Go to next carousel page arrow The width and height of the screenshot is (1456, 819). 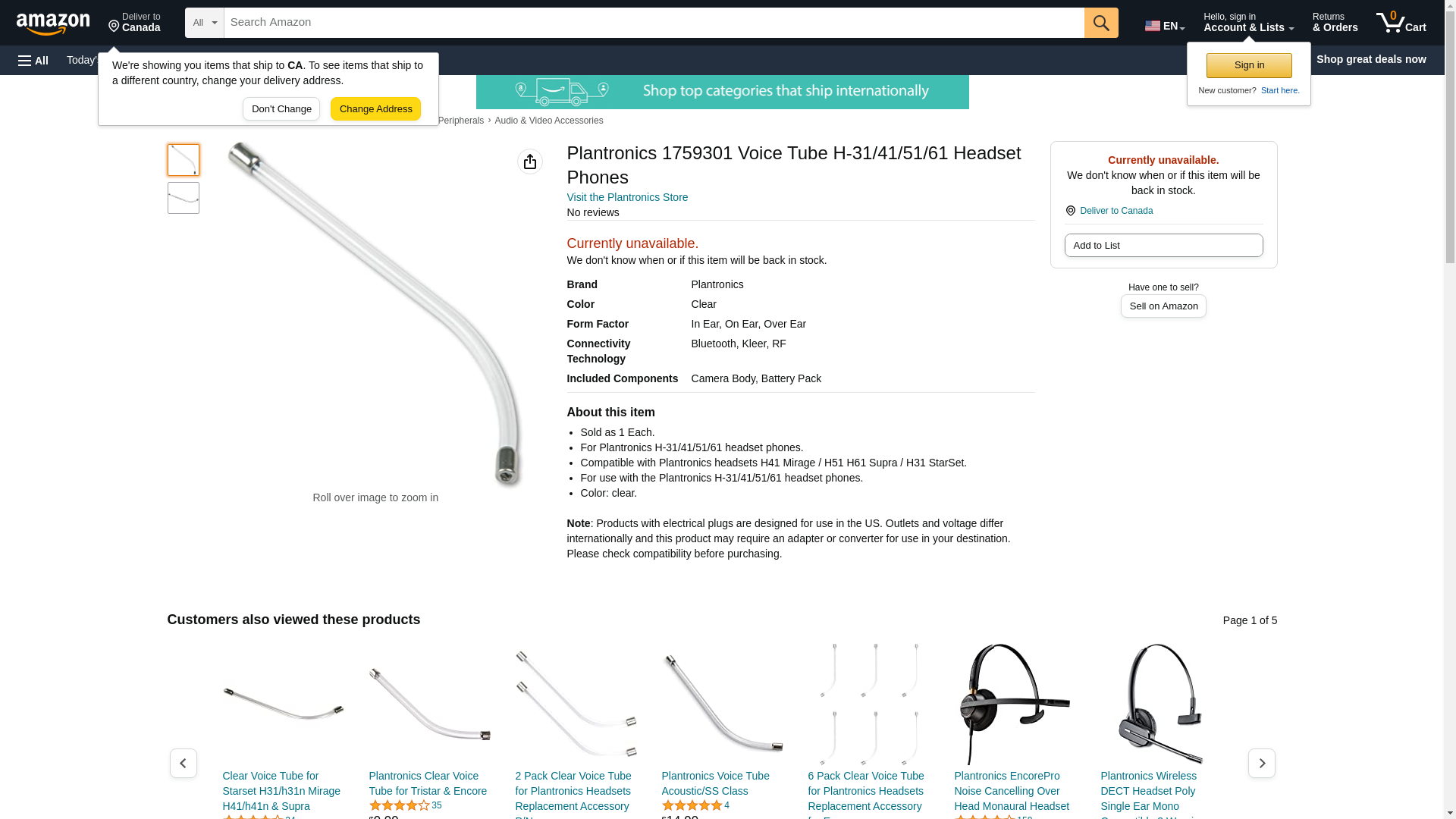tap(1262, 763)
